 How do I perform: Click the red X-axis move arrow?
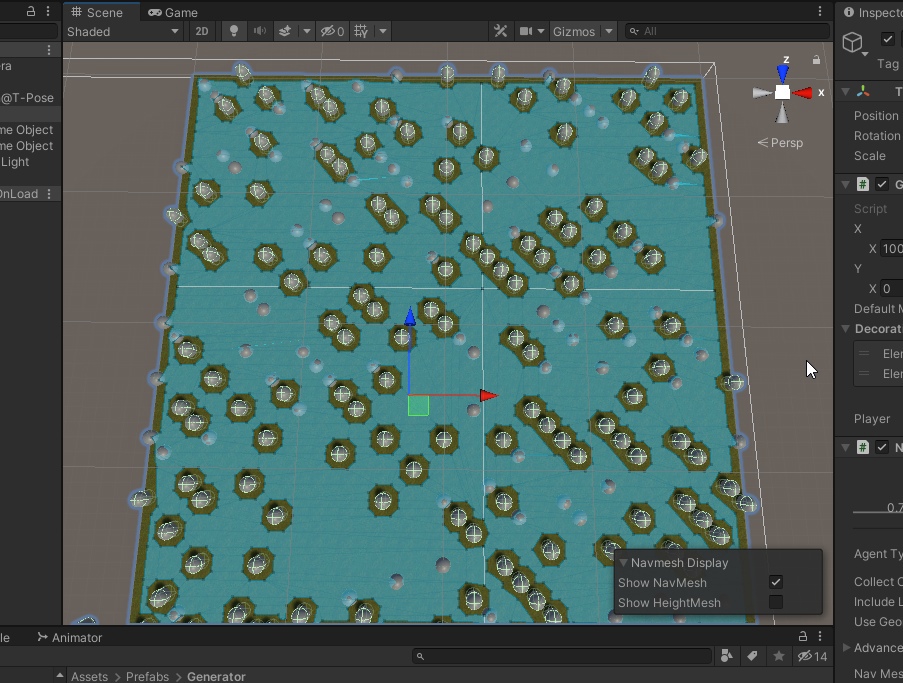[488, 395]
